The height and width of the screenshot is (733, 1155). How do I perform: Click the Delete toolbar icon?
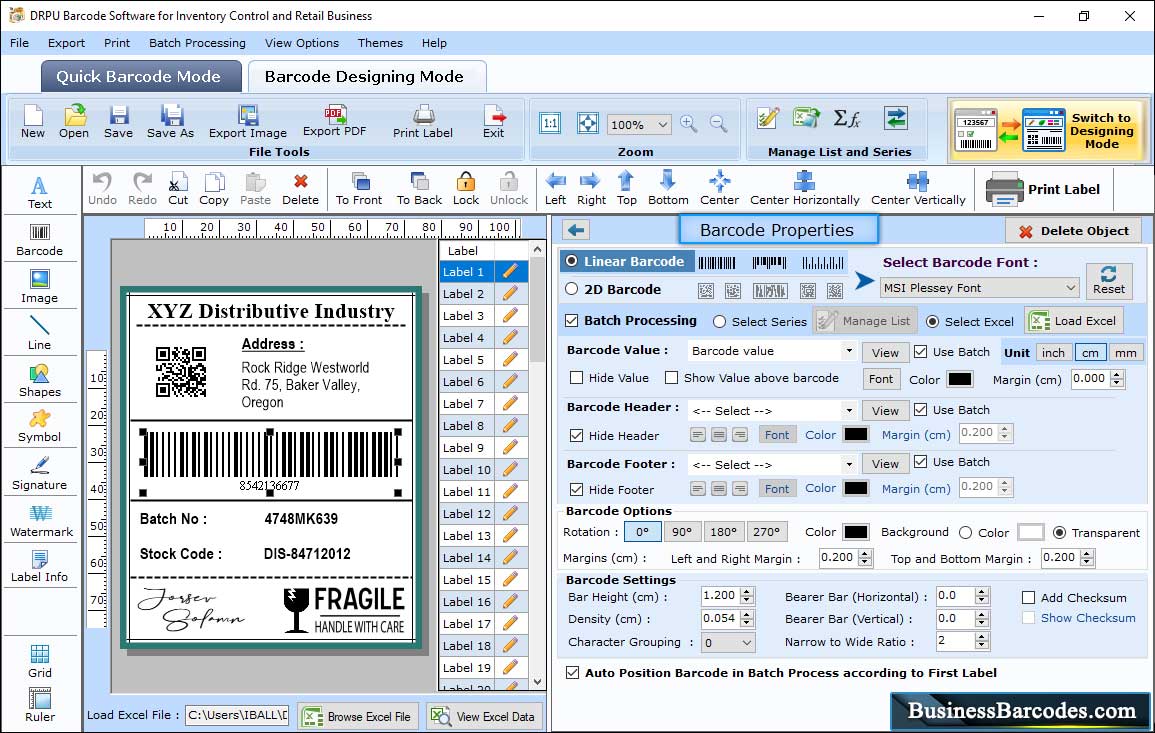[x=301, y=189]
